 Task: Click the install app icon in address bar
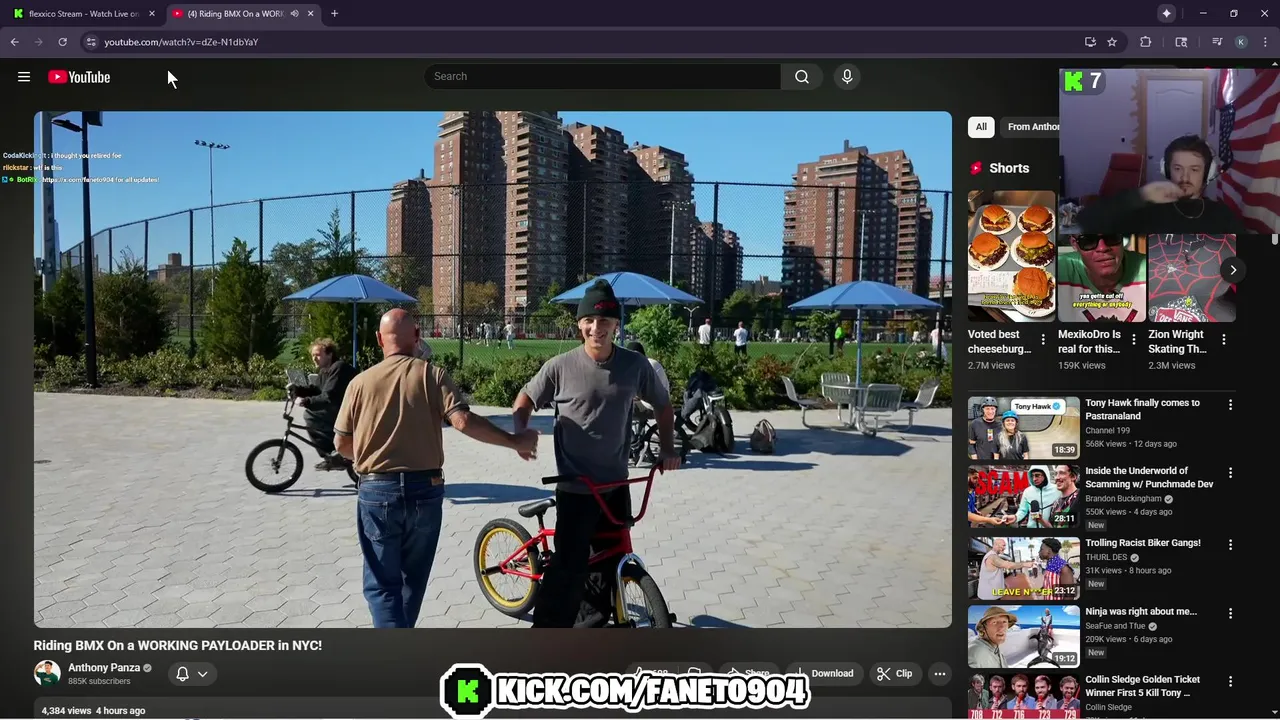1090,42
